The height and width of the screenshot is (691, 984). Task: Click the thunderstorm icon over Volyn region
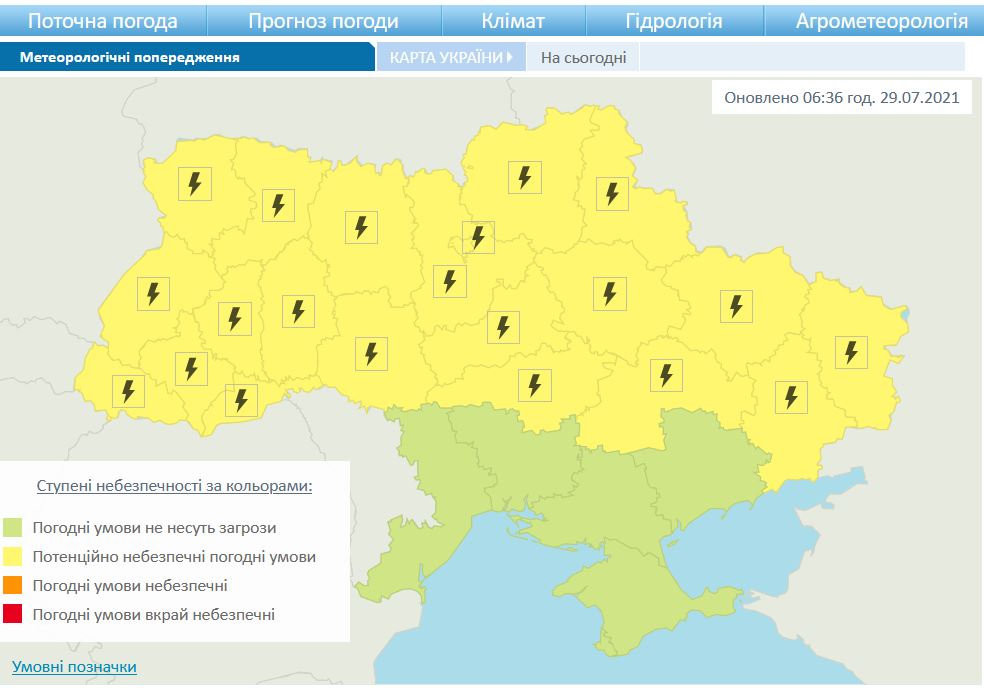point(195,184)
